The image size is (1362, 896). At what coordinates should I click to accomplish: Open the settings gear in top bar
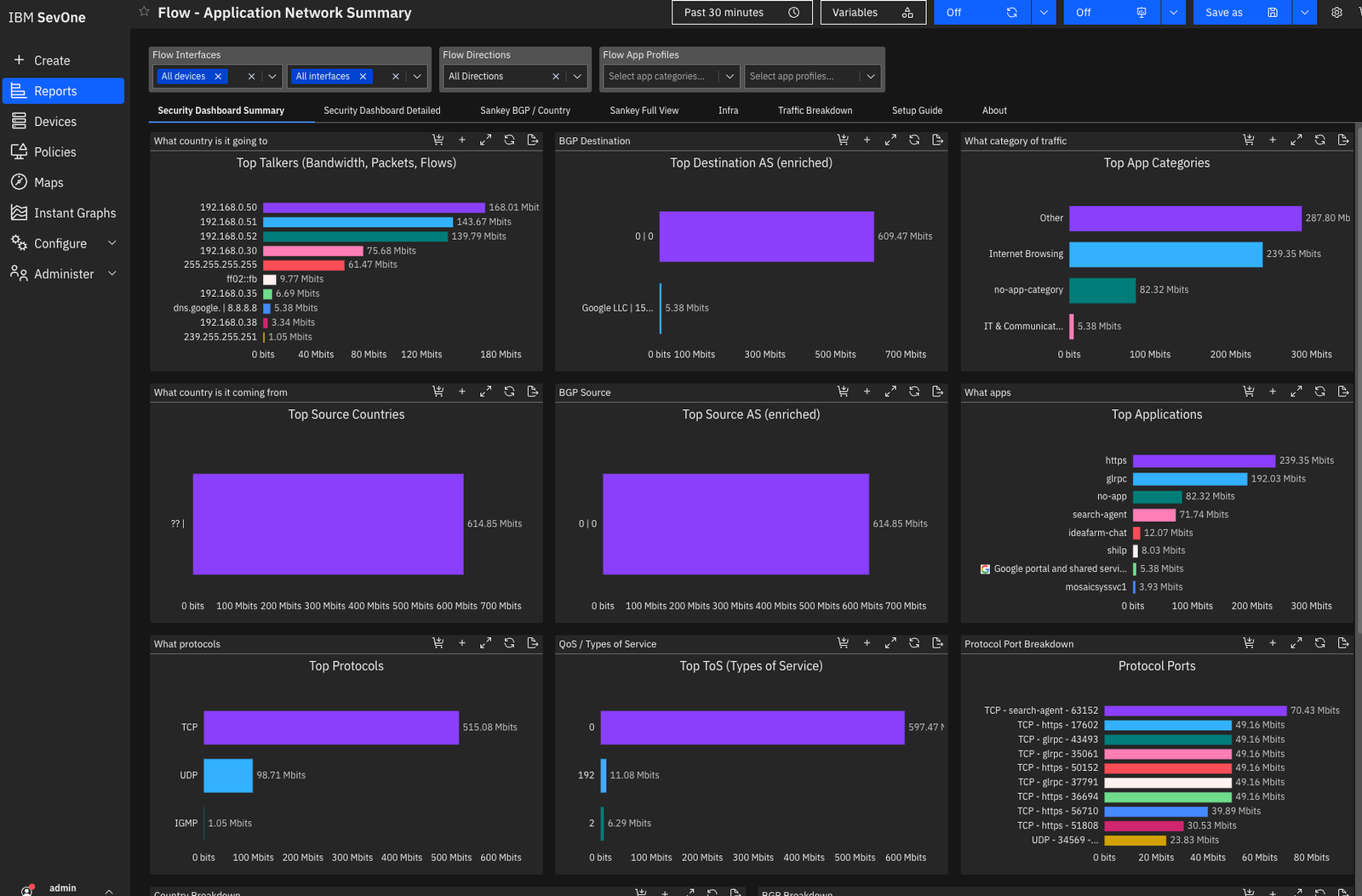(x=1336, y=13)
